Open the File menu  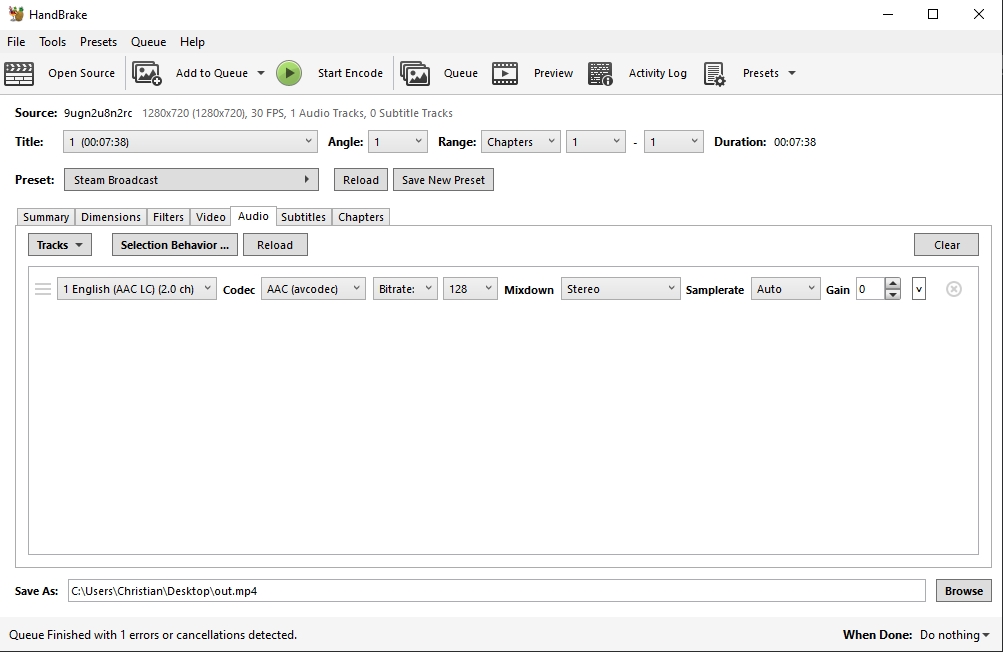click(x=16, y=42)
